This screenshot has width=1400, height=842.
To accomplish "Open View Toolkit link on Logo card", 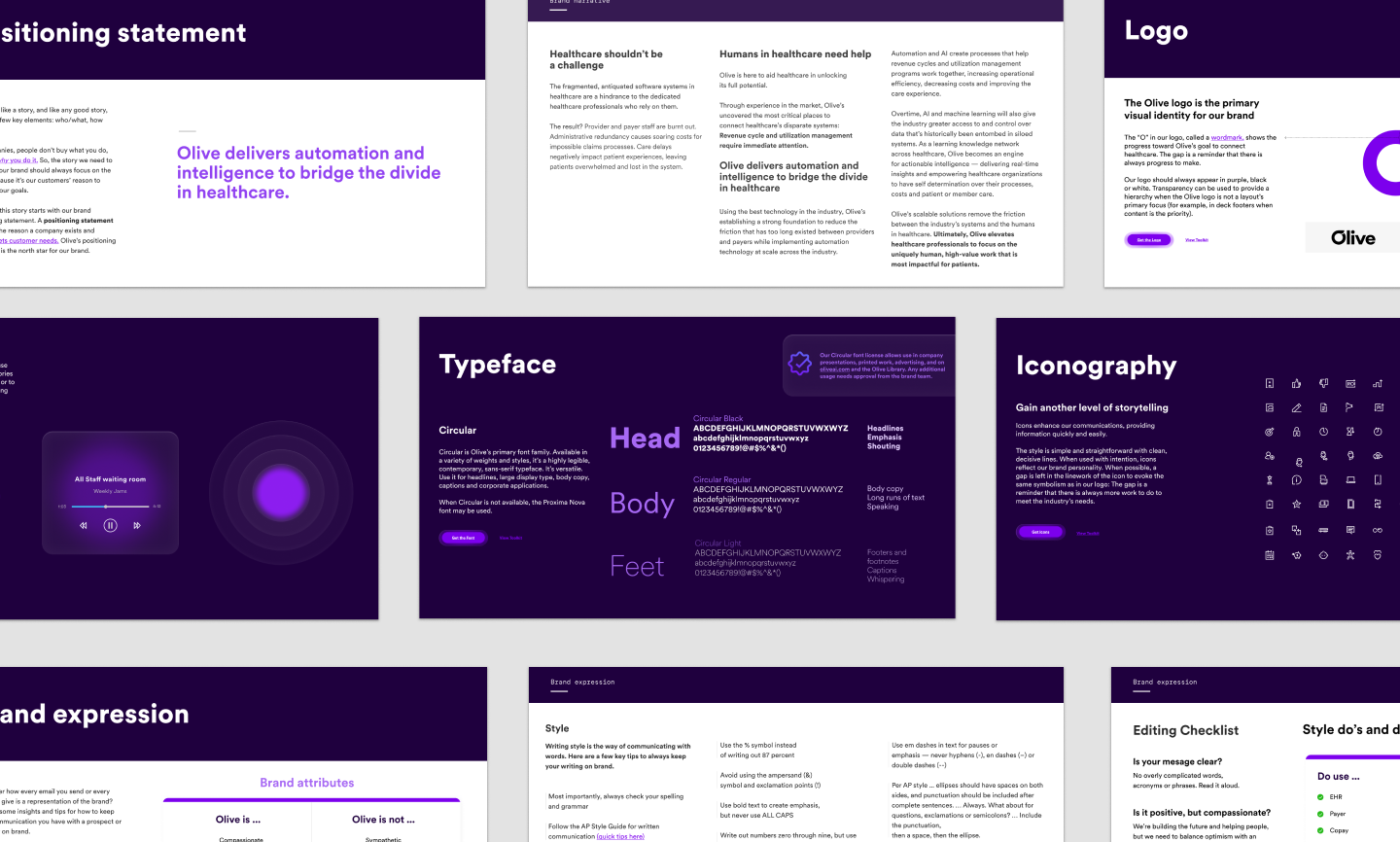I will 1197,240.
